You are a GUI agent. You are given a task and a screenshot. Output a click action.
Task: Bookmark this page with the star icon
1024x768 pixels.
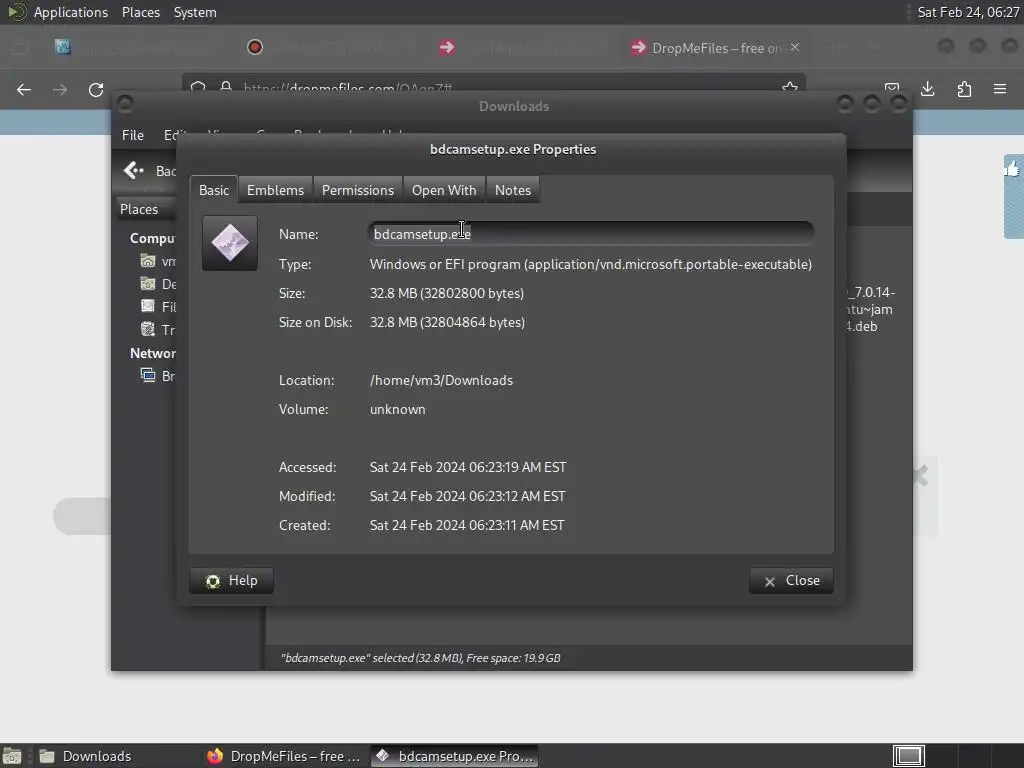click(x=790, y=88)
